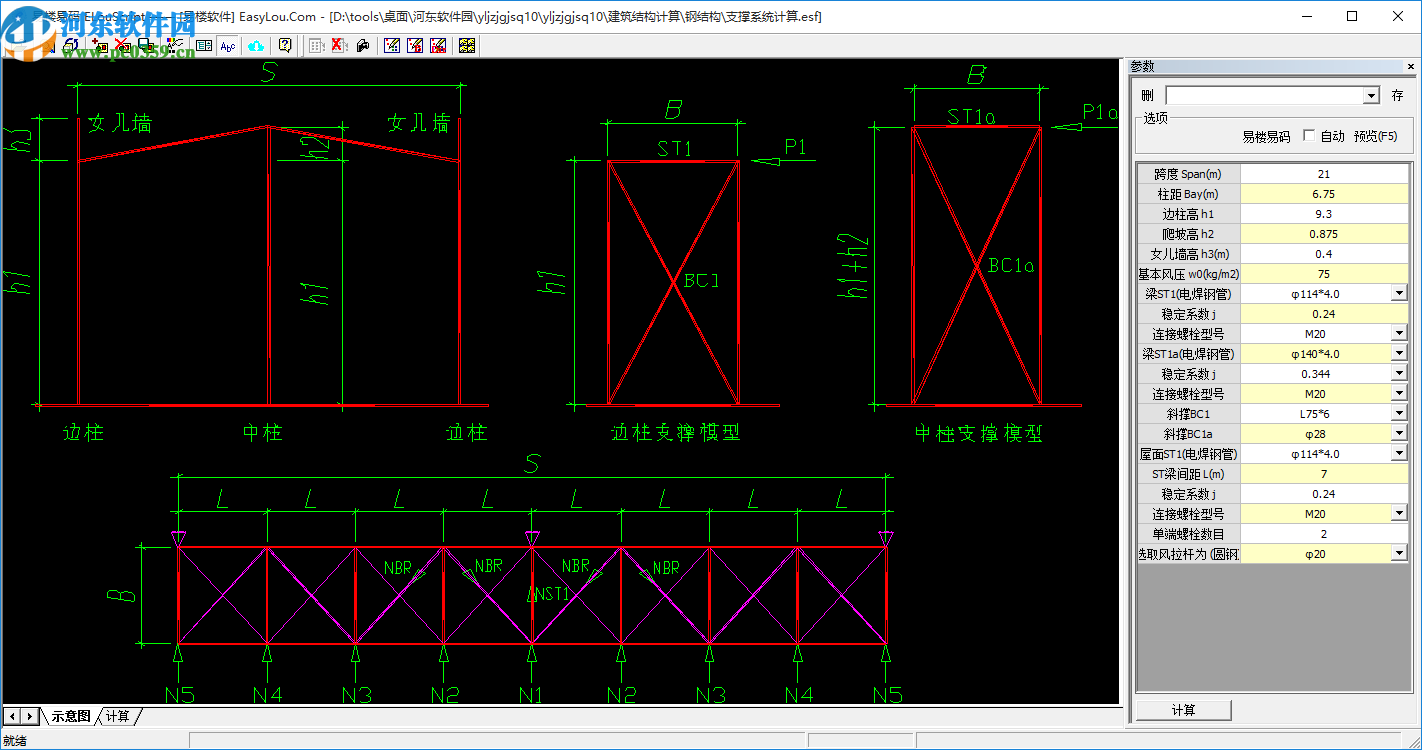Click the 预览(F5) preview button
The height and width of the screenshot is (750, 1422).
click(1375, 136)
